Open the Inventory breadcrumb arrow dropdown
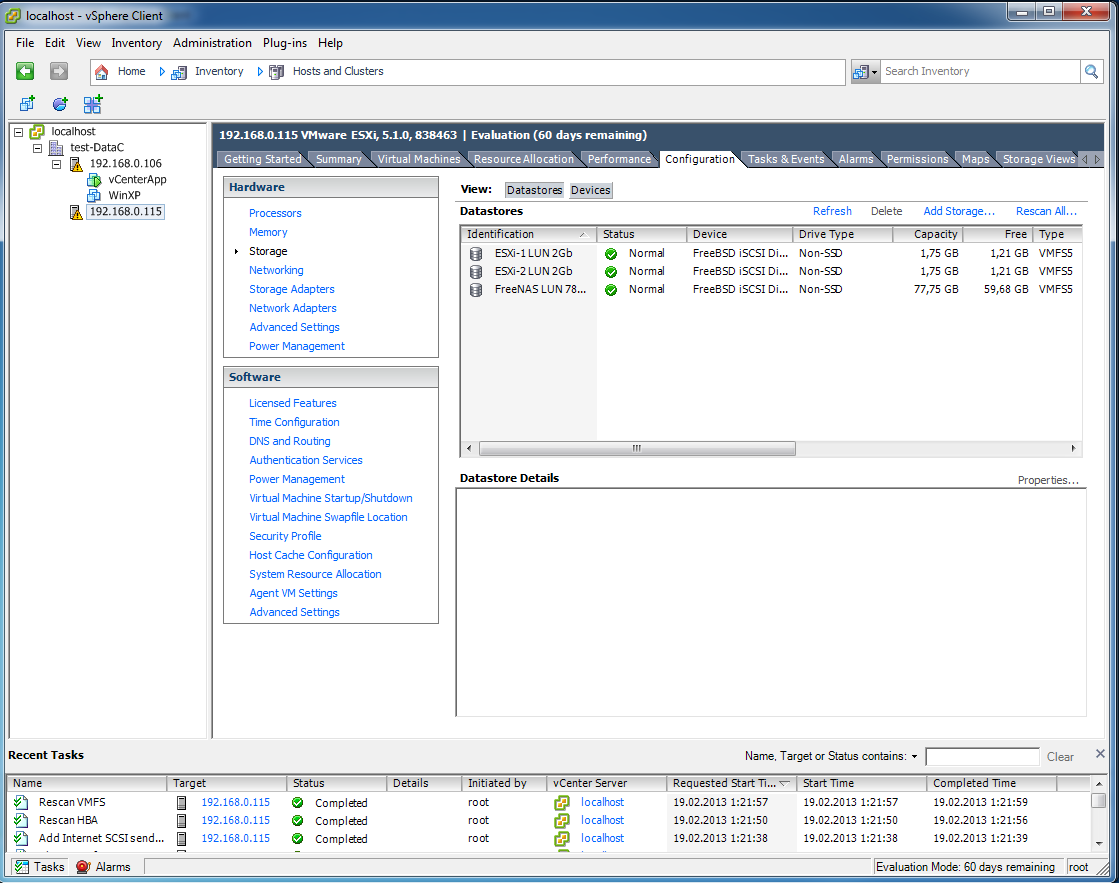The width and height of the screenshot is (1119, 883). tap(260, 71)
